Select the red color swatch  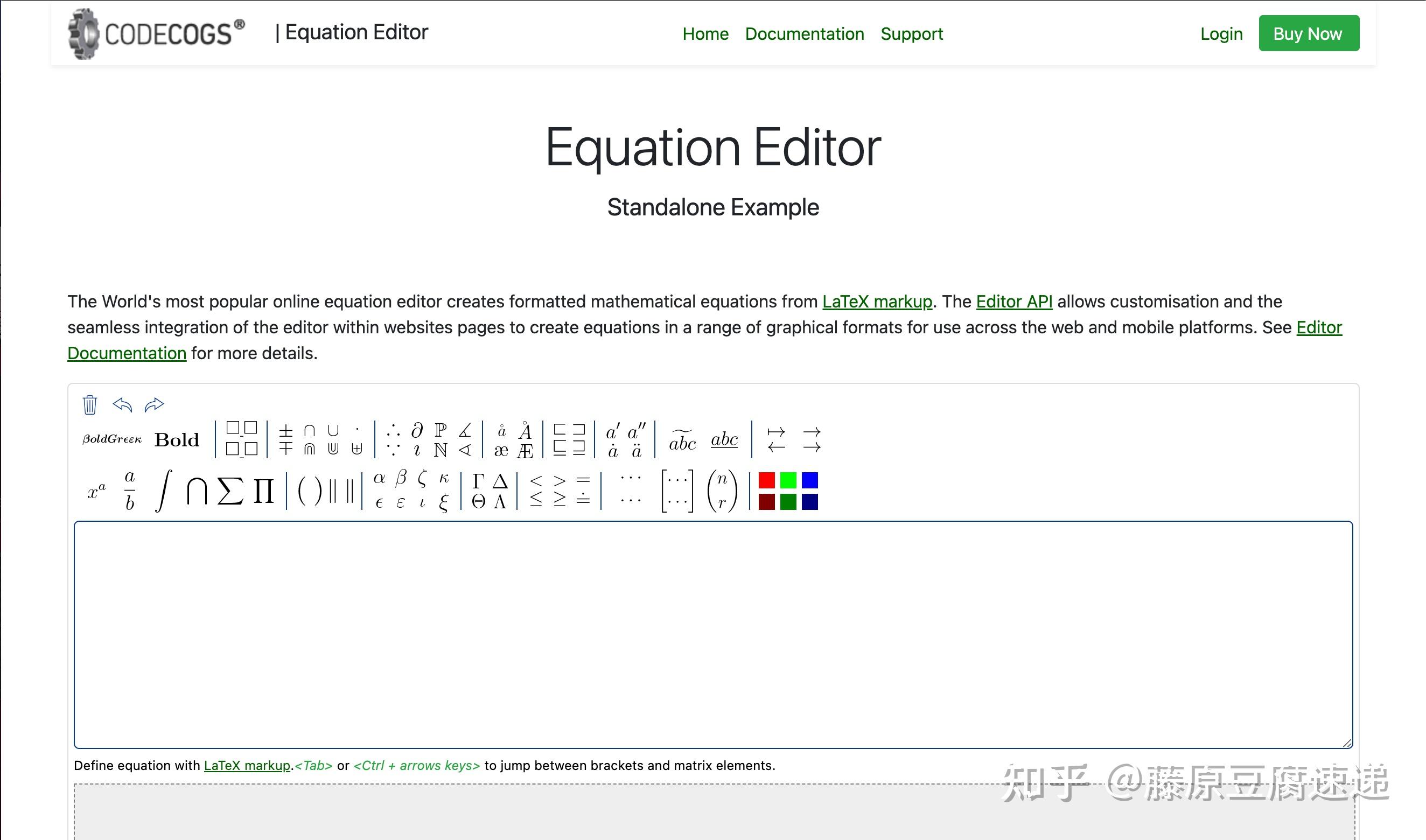pyautogui.click(x=766, y=480)
